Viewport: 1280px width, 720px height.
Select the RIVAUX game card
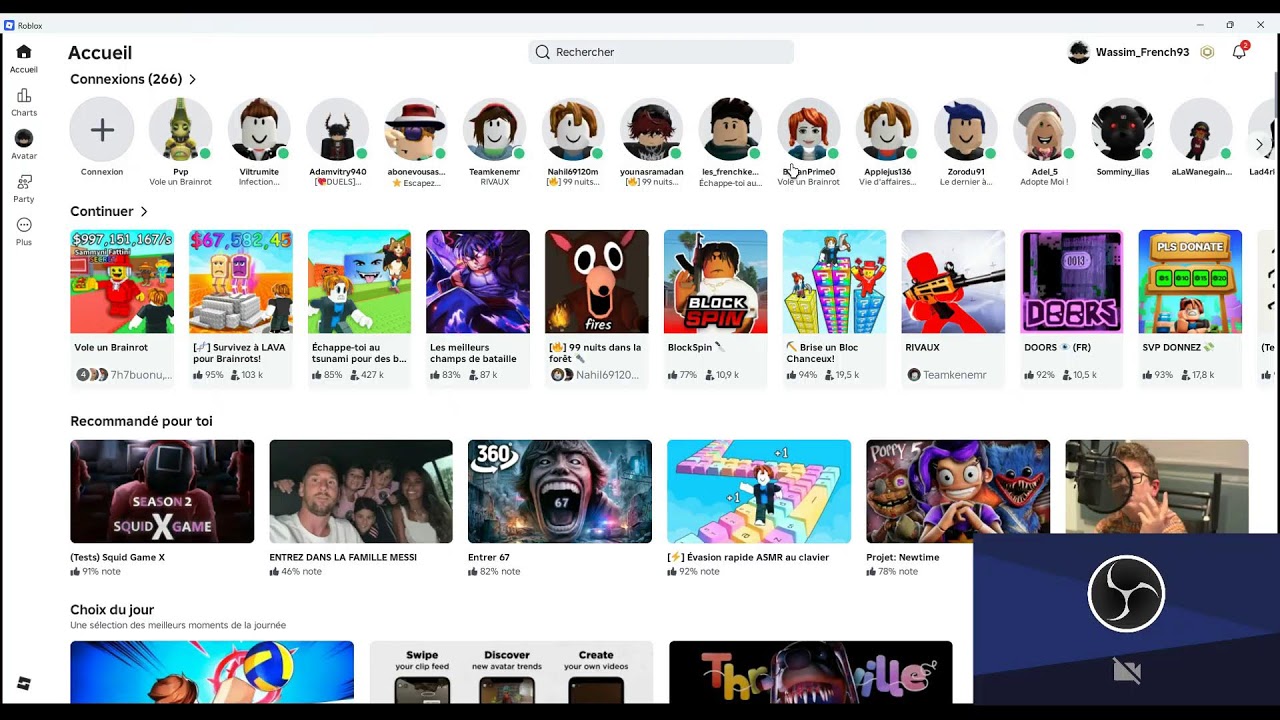pyautogui.click(x=953, y=307)
